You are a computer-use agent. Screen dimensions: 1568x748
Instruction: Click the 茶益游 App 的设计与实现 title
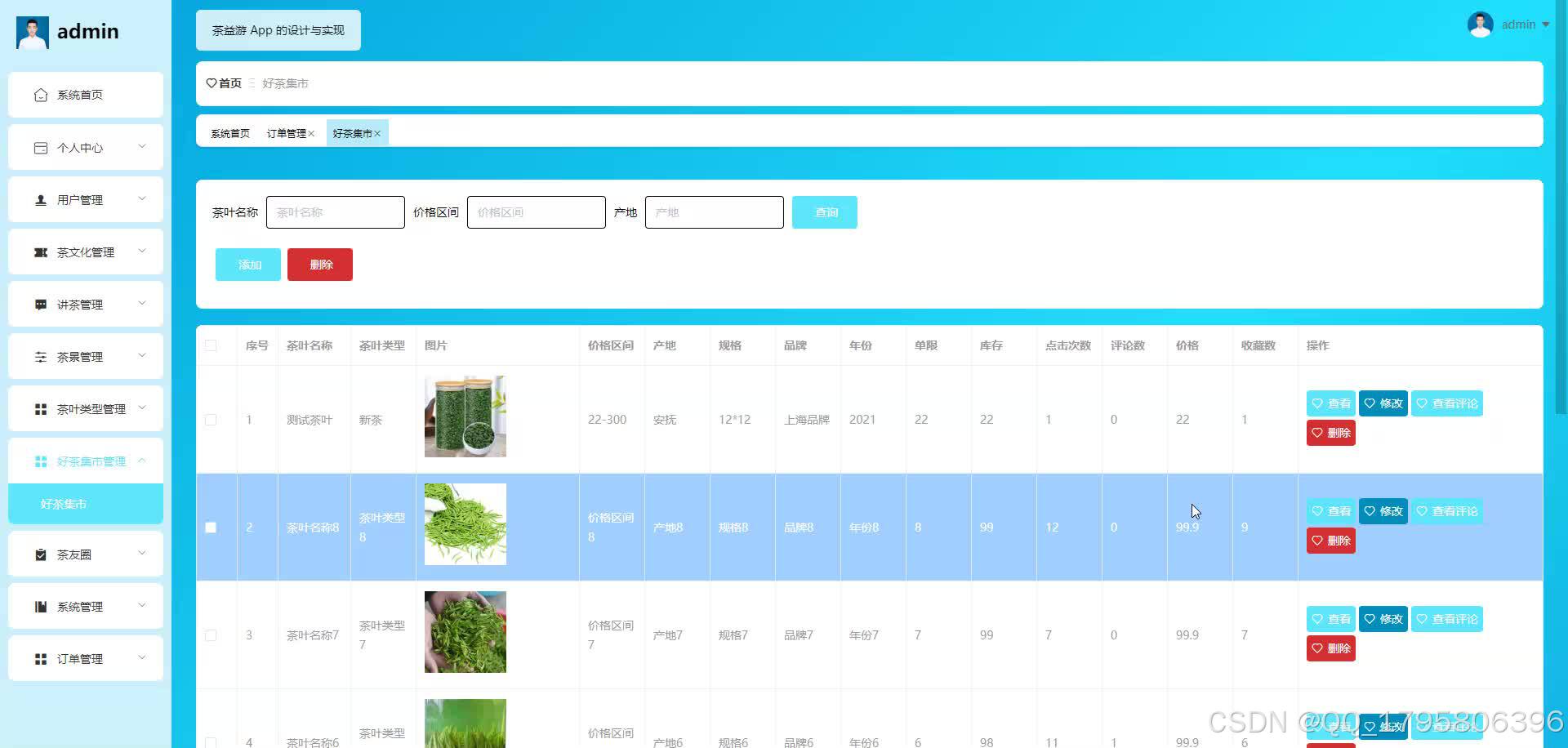pos(278,30)
